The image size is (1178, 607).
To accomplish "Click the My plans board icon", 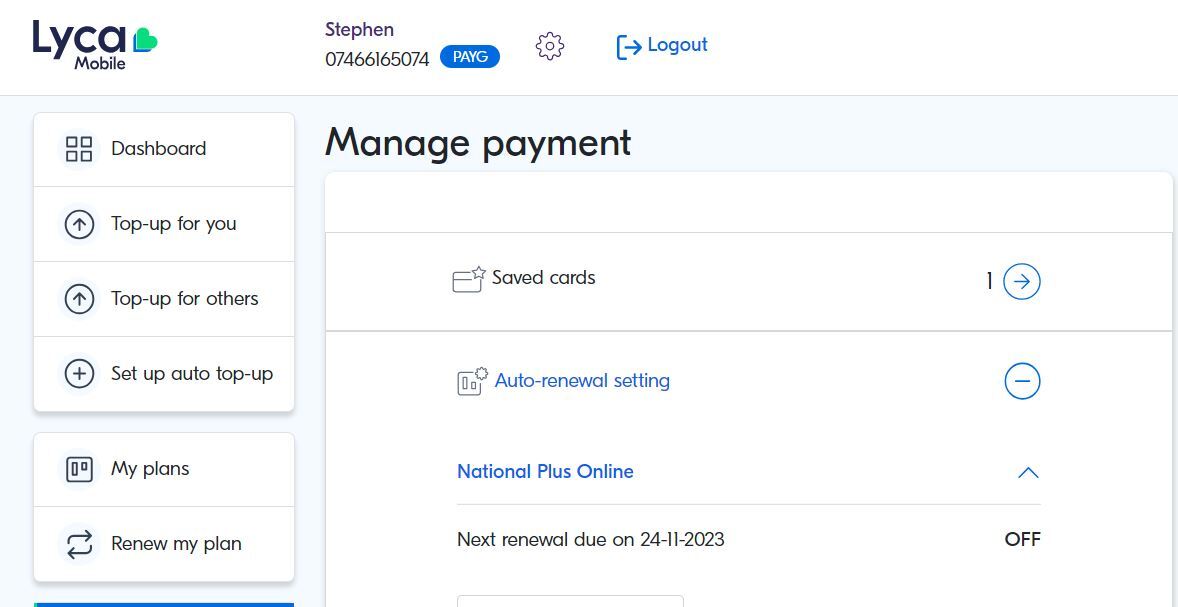I will coord(79,469).
